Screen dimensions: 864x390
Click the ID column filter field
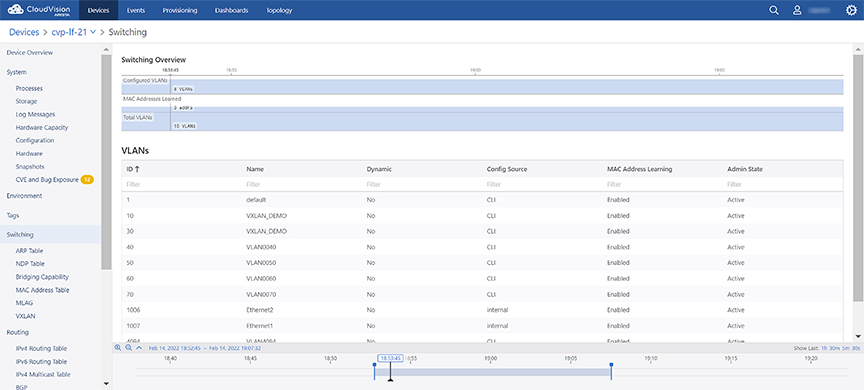pyautogui.click(x=182, y=185)
